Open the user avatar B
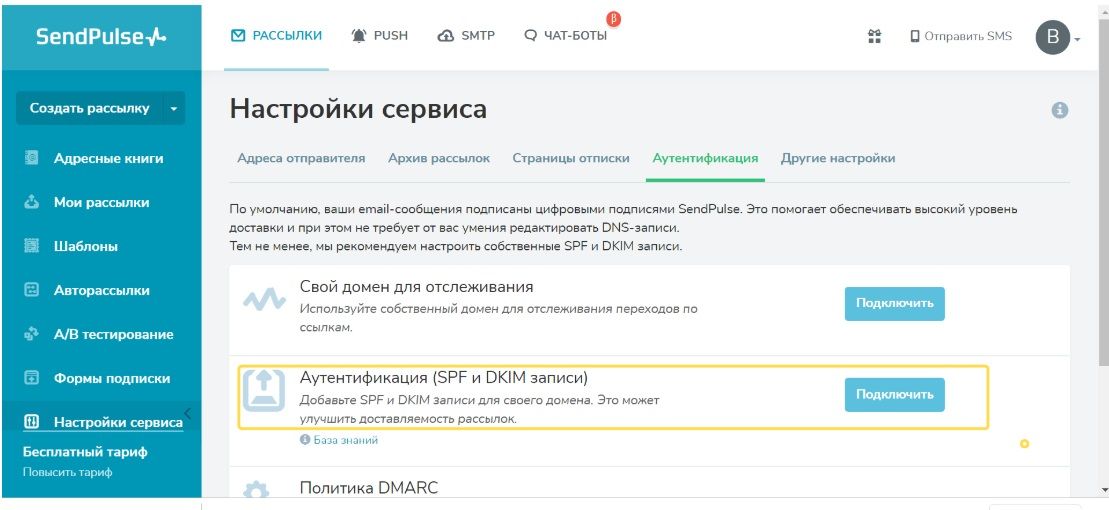Screen dimensions: 1109x510 click(x=1052, y=37)
